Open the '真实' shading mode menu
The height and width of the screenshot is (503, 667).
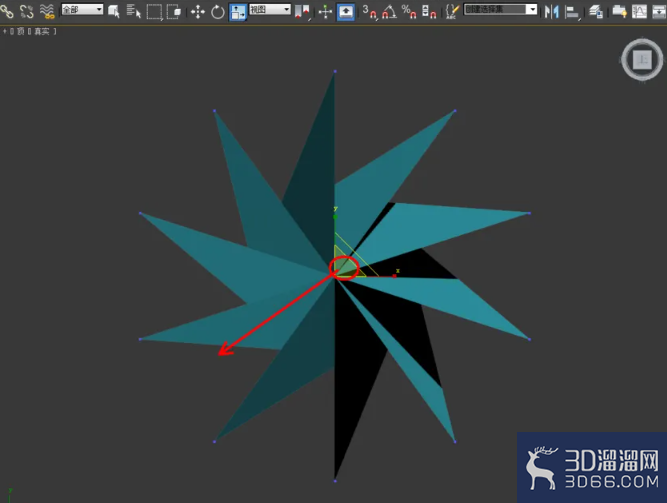[x=42, y=31]
